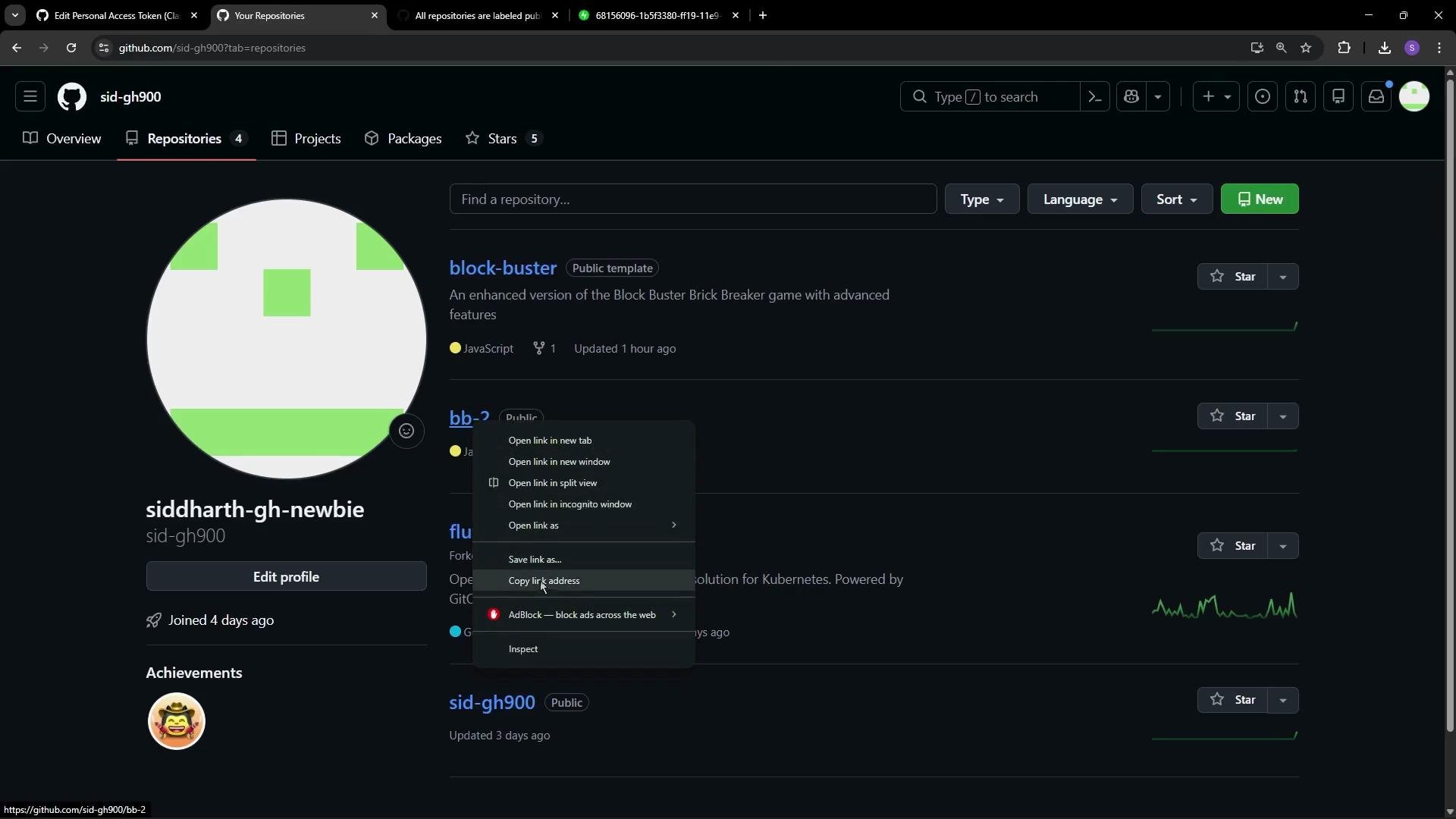Choose Open link in incognito window
This screenshot has height=819, width=1456.
pos(583,504)
